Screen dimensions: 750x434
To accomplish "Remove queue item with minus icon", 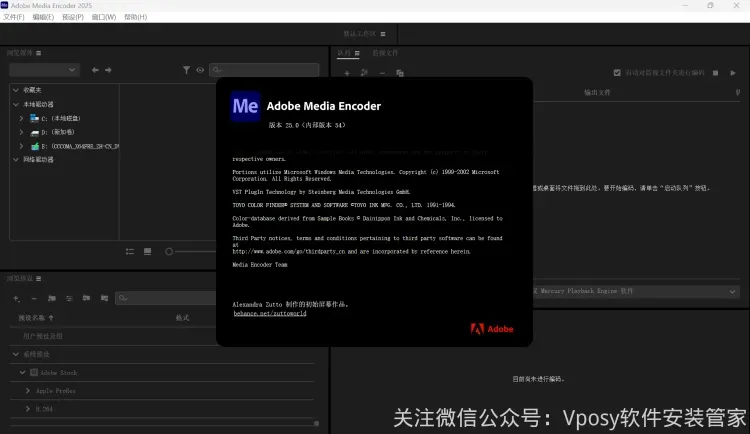I will [x=382, y=73].
